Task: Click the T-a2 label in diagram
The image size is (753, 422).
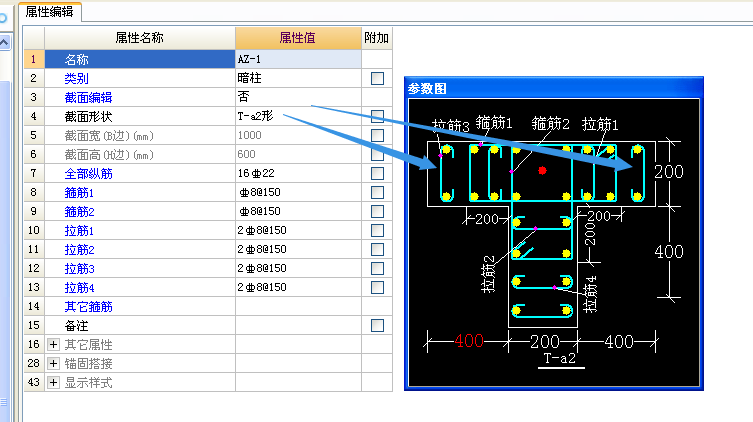Action: tap(559, 358)
